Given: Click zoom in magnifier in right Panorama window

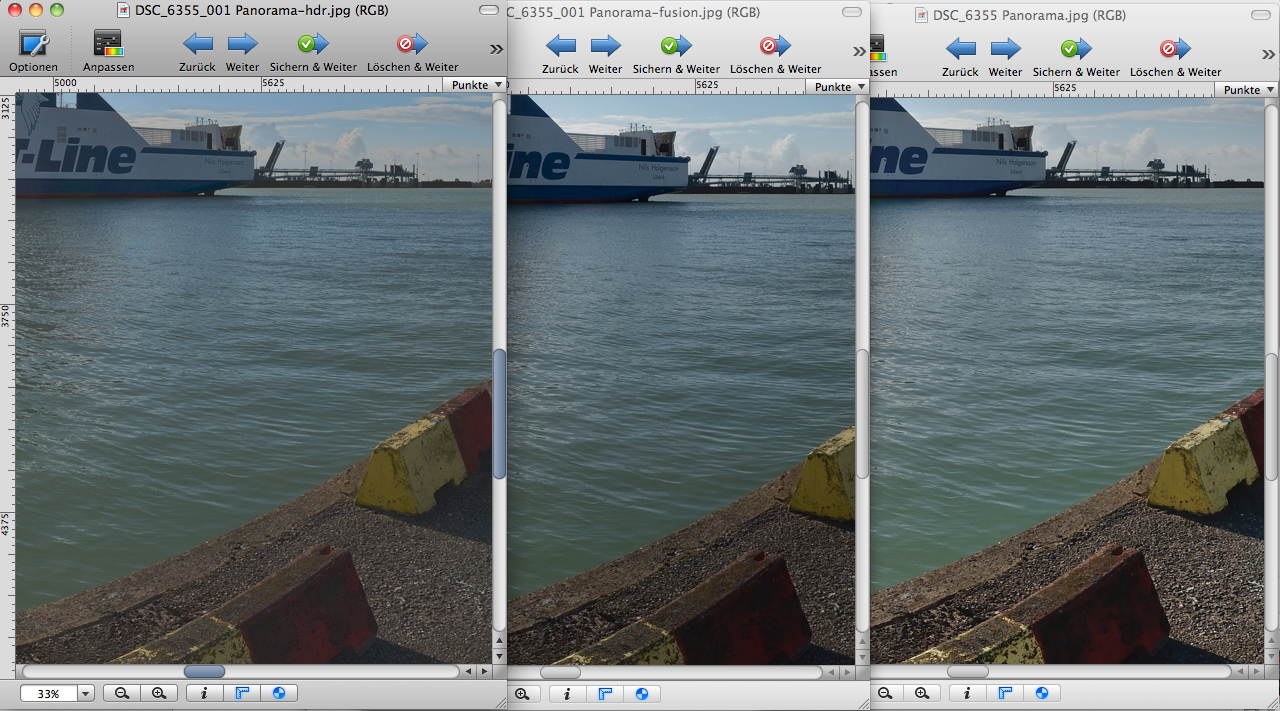Looking at the screenshot, I should [921, 693].
